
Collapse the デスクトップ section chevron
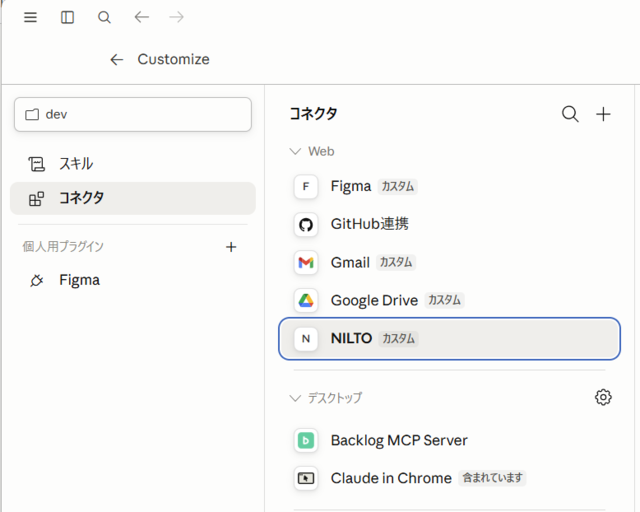click(x=295, y=398)
